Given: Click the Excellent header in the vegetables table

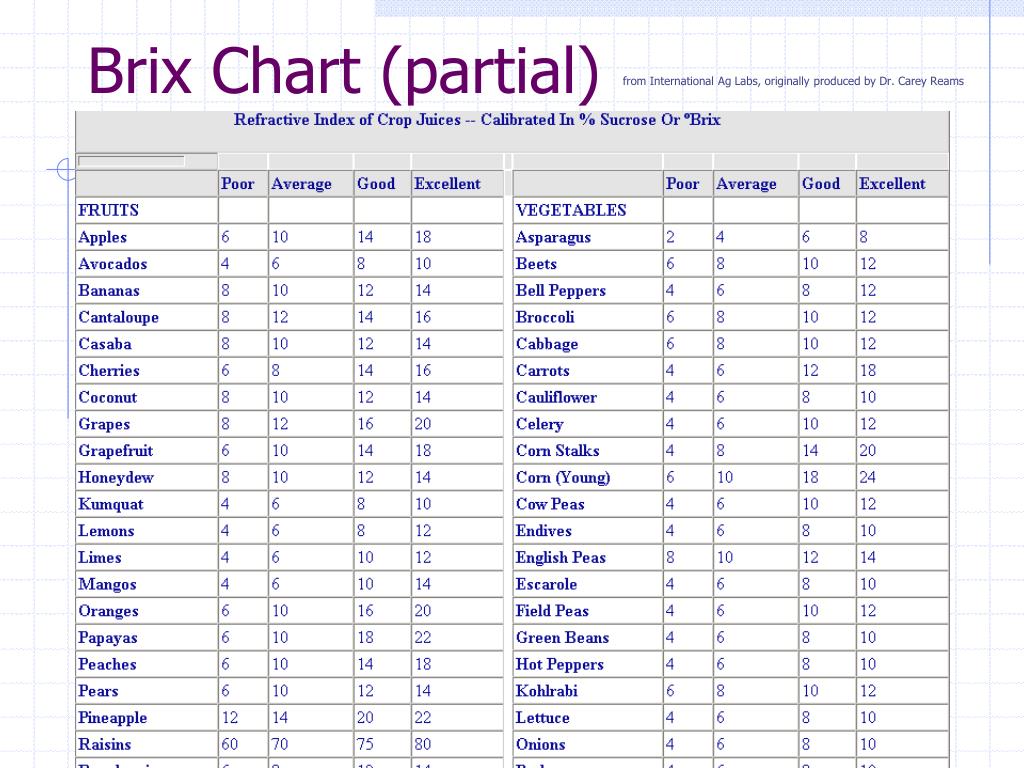Looking at the screenshot, I should [892, 184].
